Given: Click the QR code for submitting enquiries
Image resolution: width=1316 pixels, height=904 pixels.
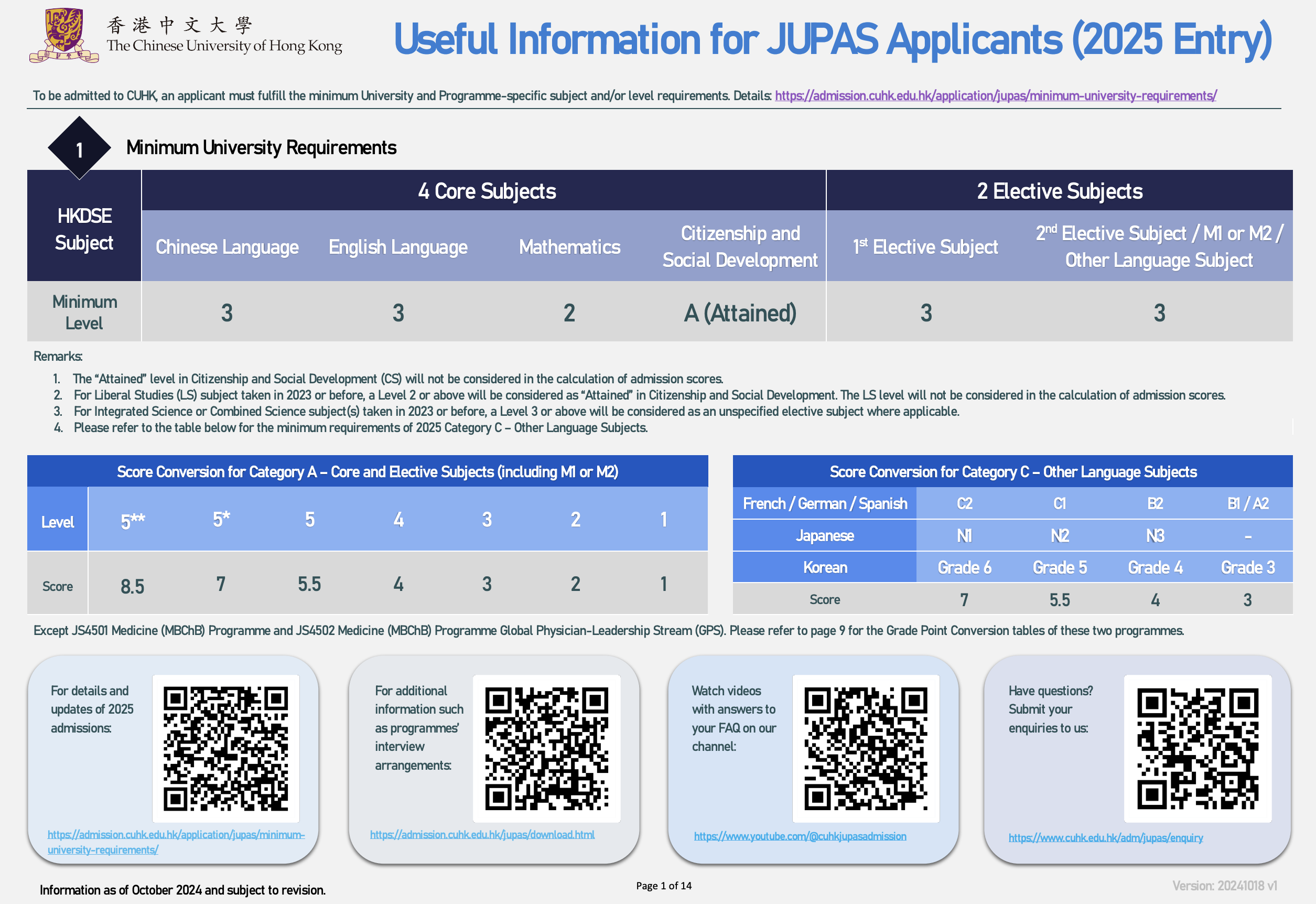Looking at the screenshot, I should [x=1198, y=748].
